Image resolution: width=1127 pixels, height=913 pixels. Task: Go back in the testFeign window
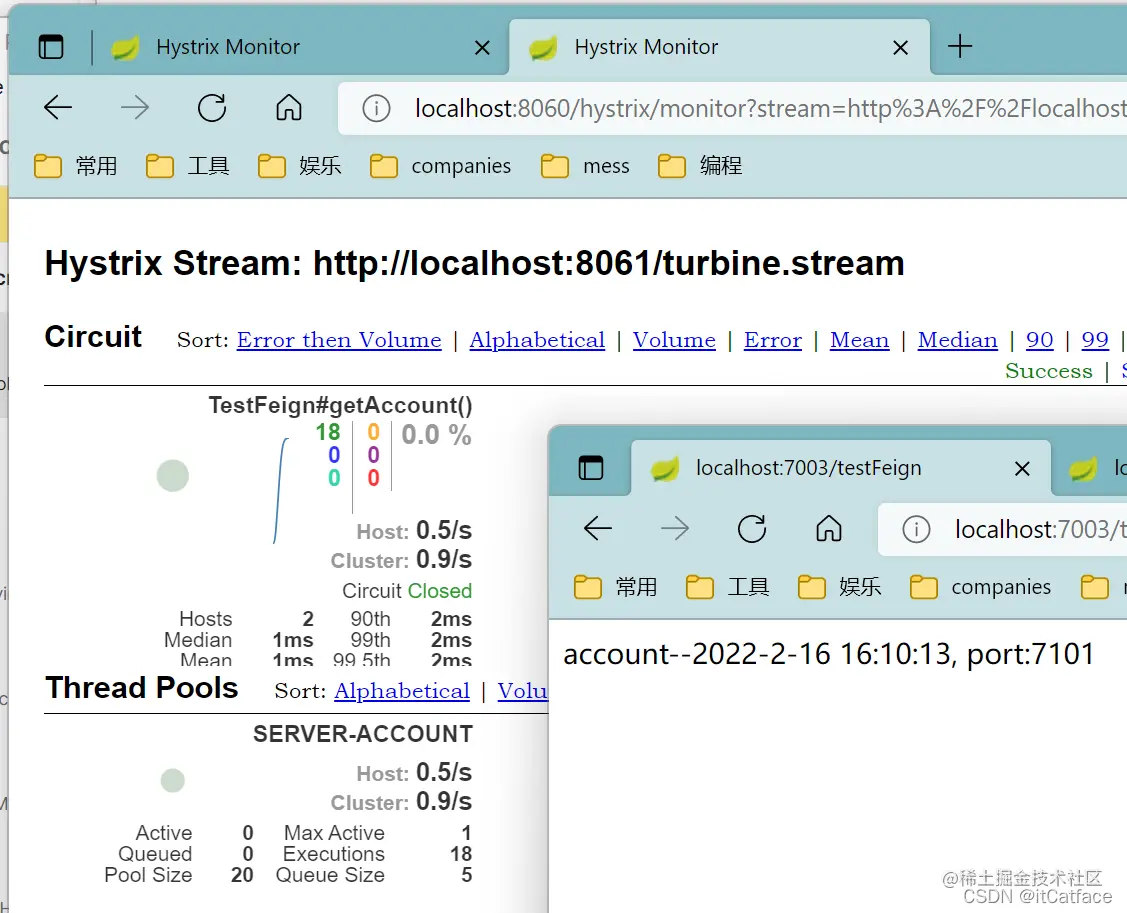pos(597,529)
